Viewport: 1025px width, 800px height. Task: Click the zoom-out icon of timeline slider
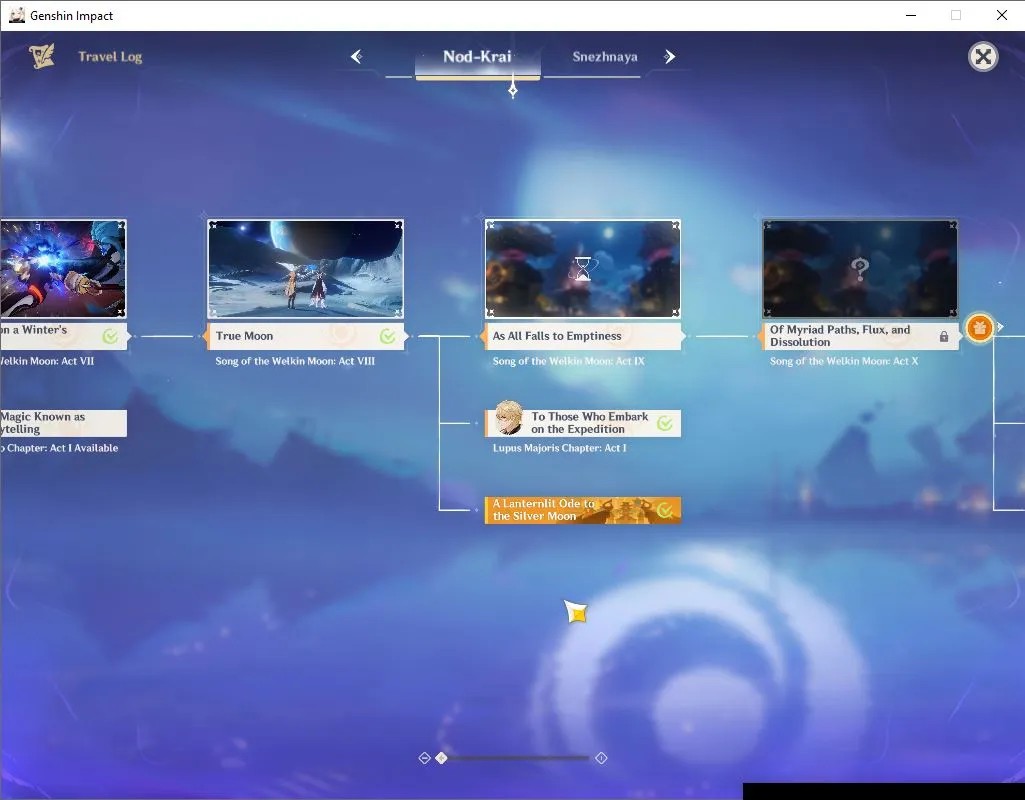coord(424,758)
